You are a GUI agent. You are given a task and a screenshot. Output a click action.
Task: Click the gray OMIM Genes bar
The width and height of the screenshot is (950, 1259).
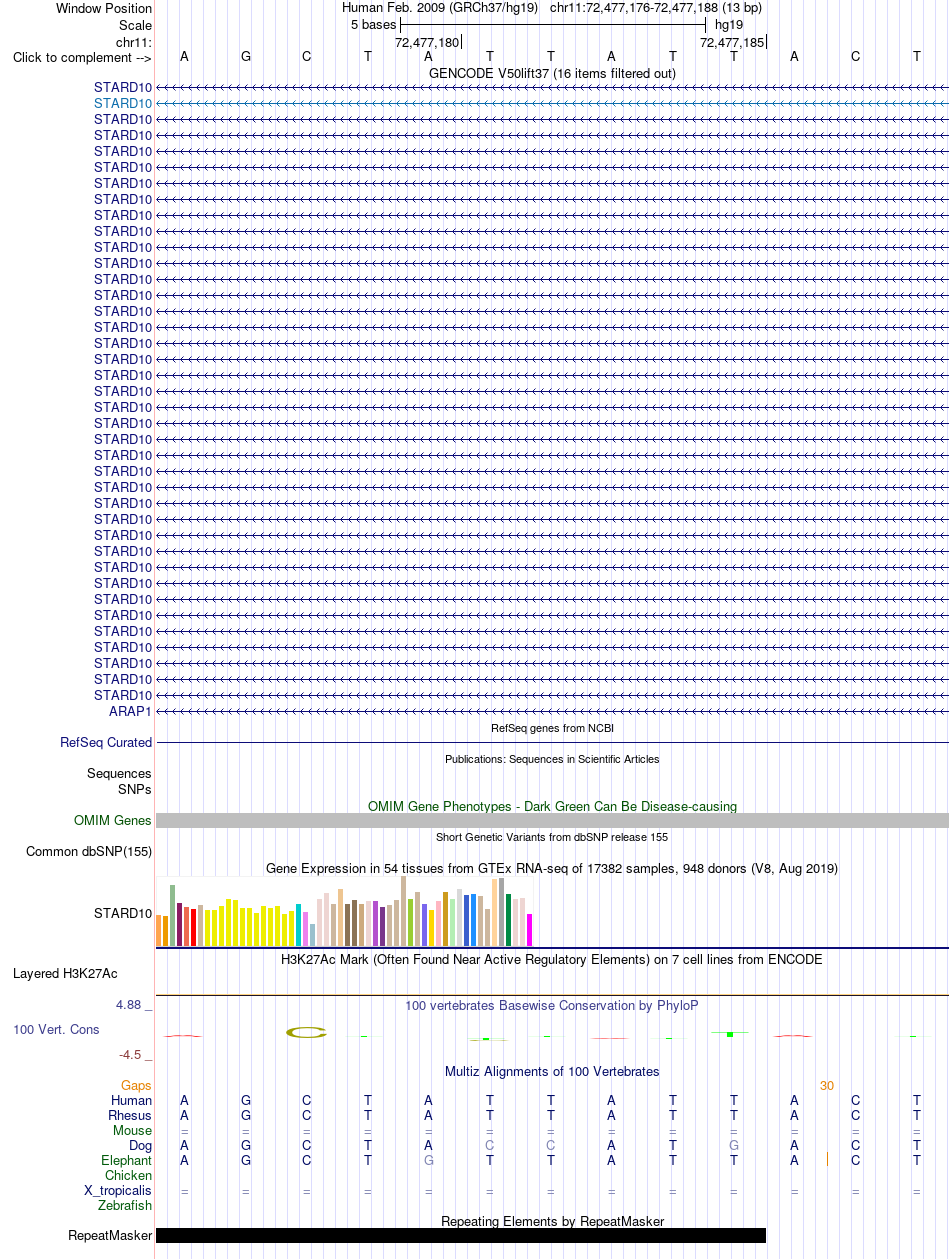(x=552, y=821)
